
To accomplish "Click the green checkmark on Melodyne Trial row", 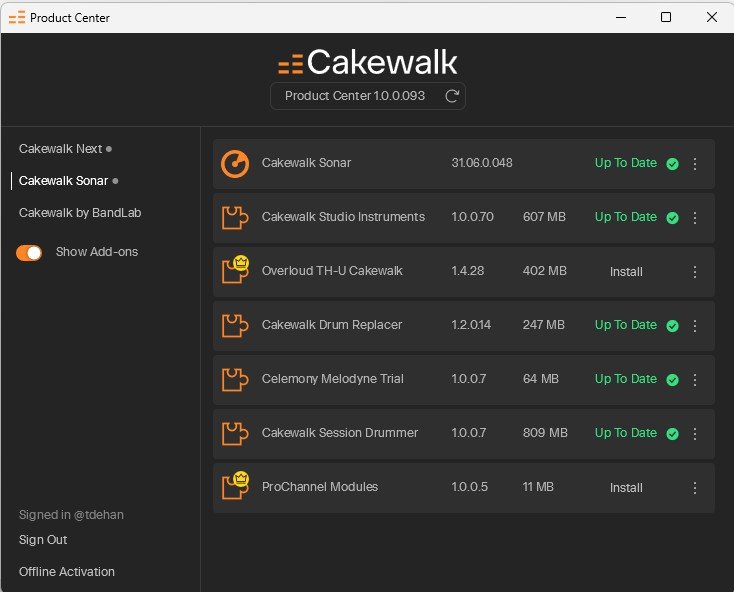I will point(673,380).
